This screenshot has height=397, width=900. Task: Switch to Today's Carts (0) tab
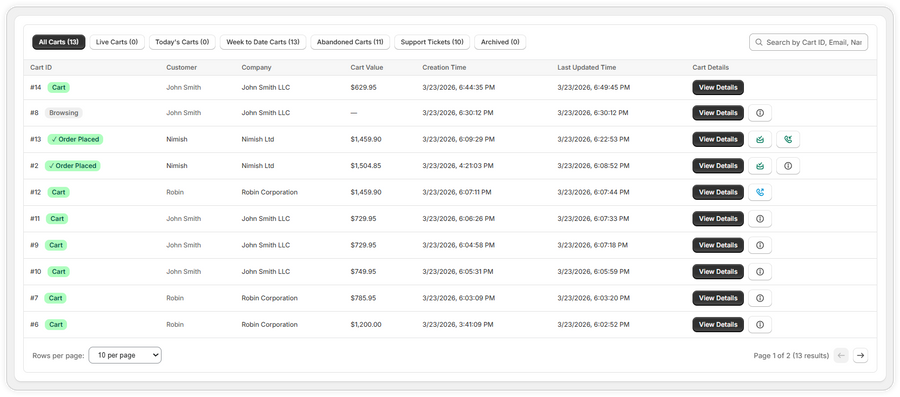pos(183,42)
